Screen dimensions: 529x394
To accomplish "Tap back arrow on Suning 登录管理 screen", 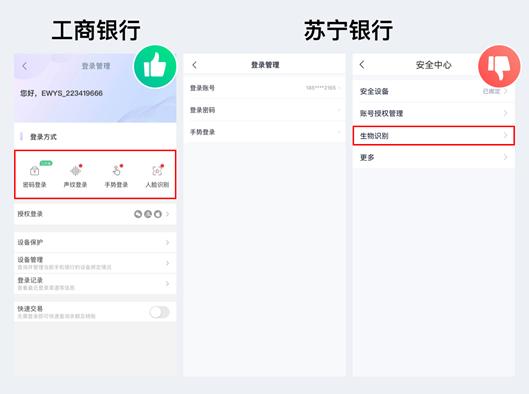I will 194,65.
